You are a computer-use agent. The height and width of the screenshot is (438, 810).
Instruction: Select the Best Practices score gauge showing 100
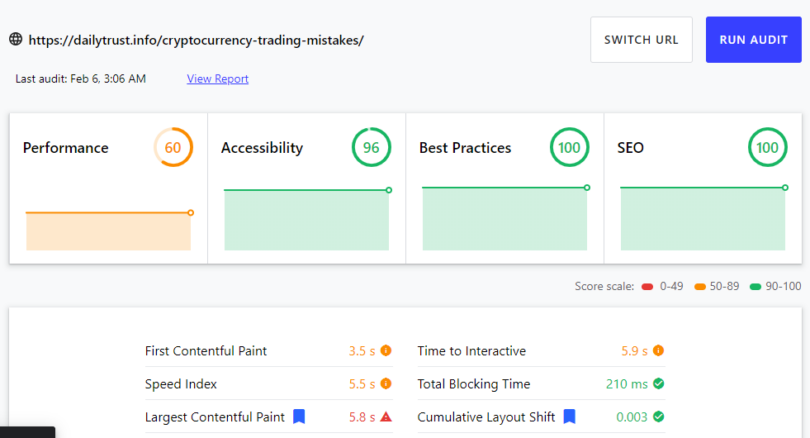(x=569, y=147)
